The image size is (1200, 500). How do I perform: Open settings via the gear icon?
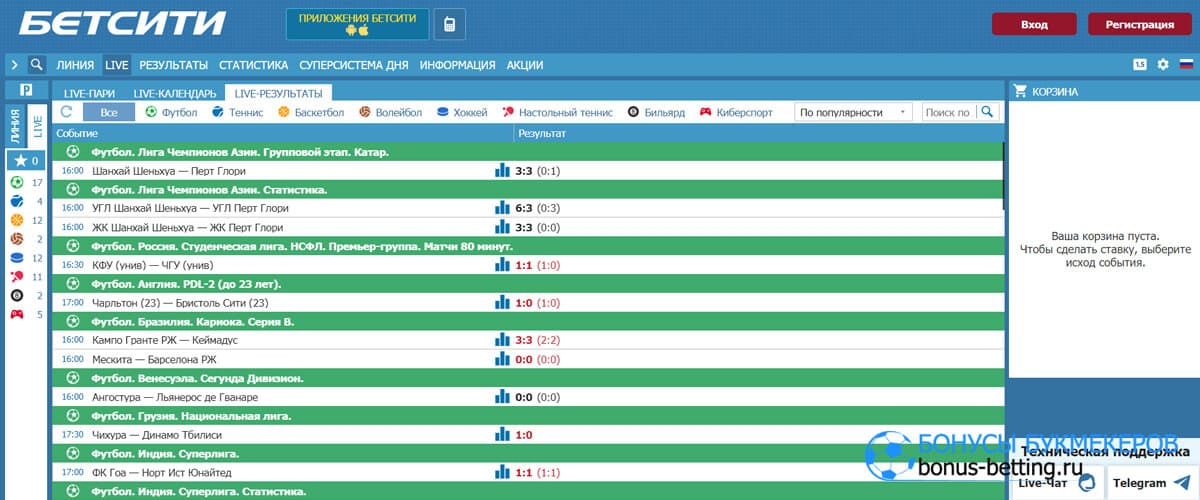point(1163,65)
